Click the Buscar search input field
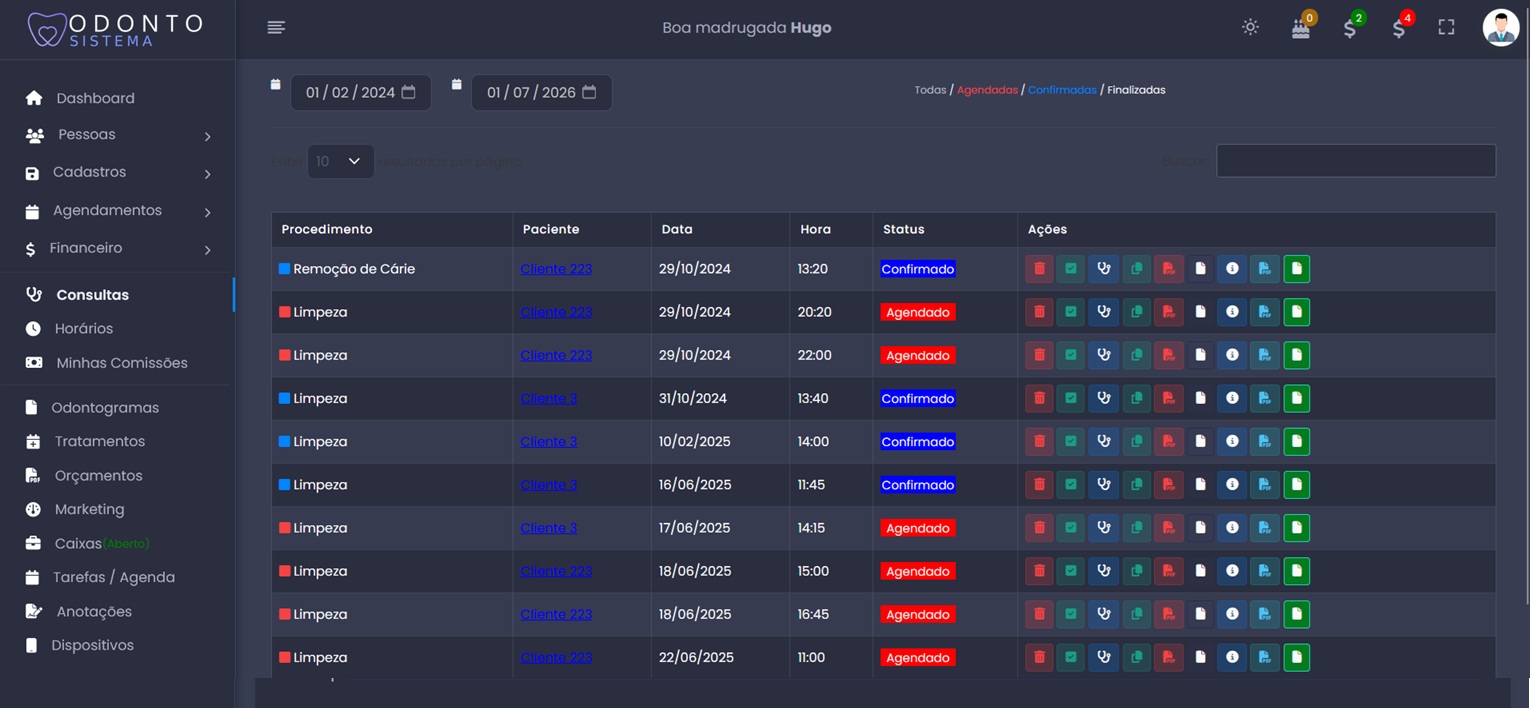 [1356, 161]
